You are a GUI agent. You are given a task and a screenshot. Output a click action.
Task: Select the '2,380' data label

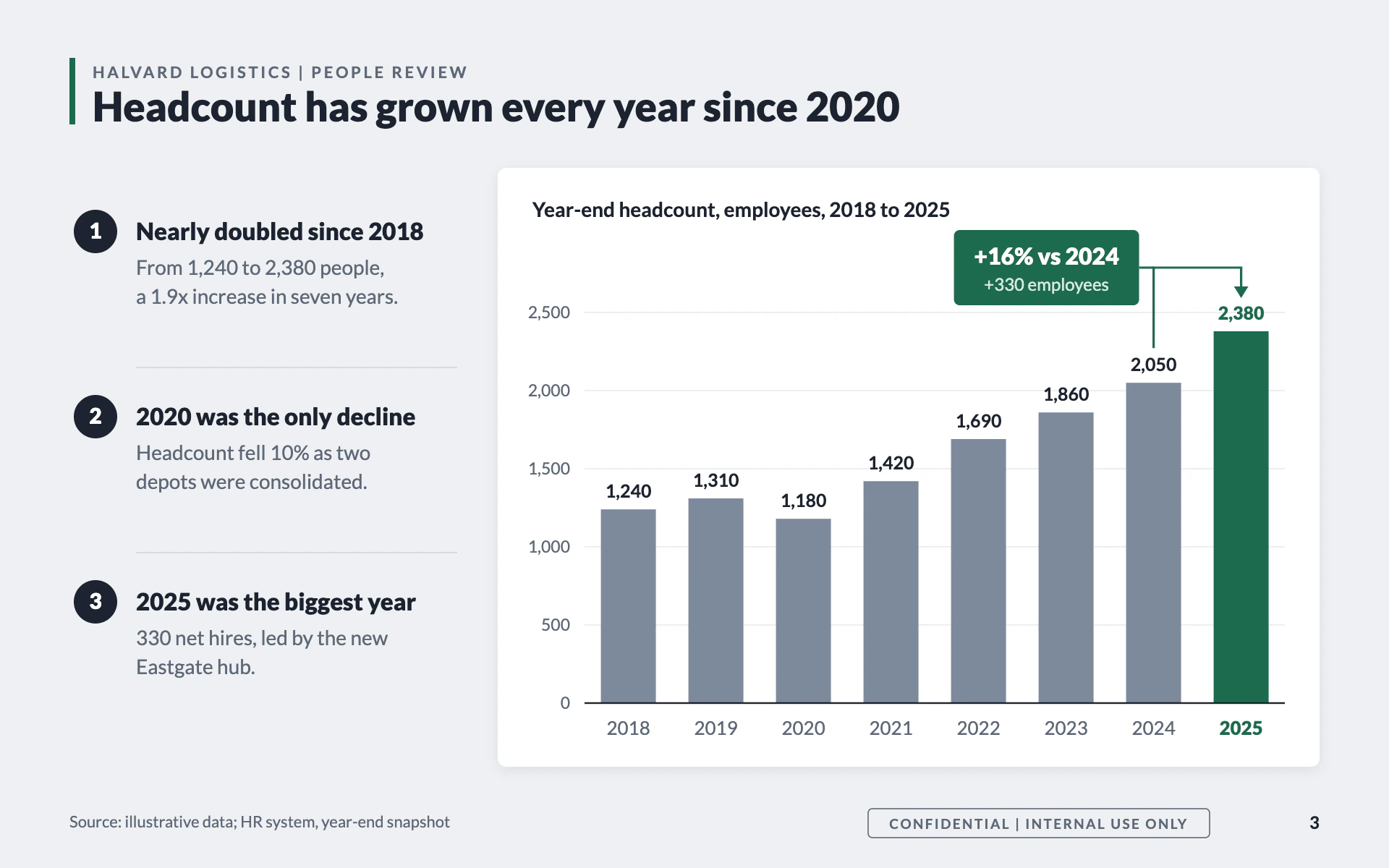[x=1241, y=313]
